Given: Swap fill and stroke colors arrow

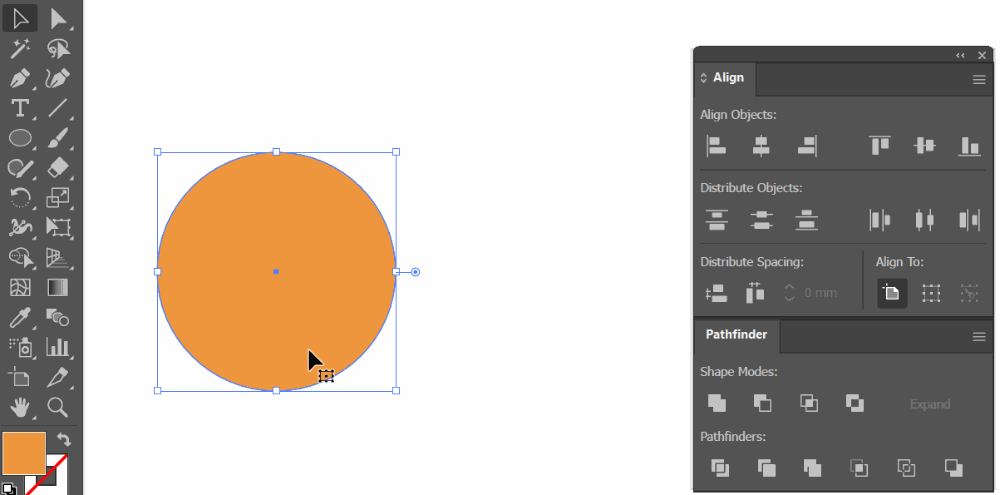Looking at the screenshot, I should click(63, 440).
